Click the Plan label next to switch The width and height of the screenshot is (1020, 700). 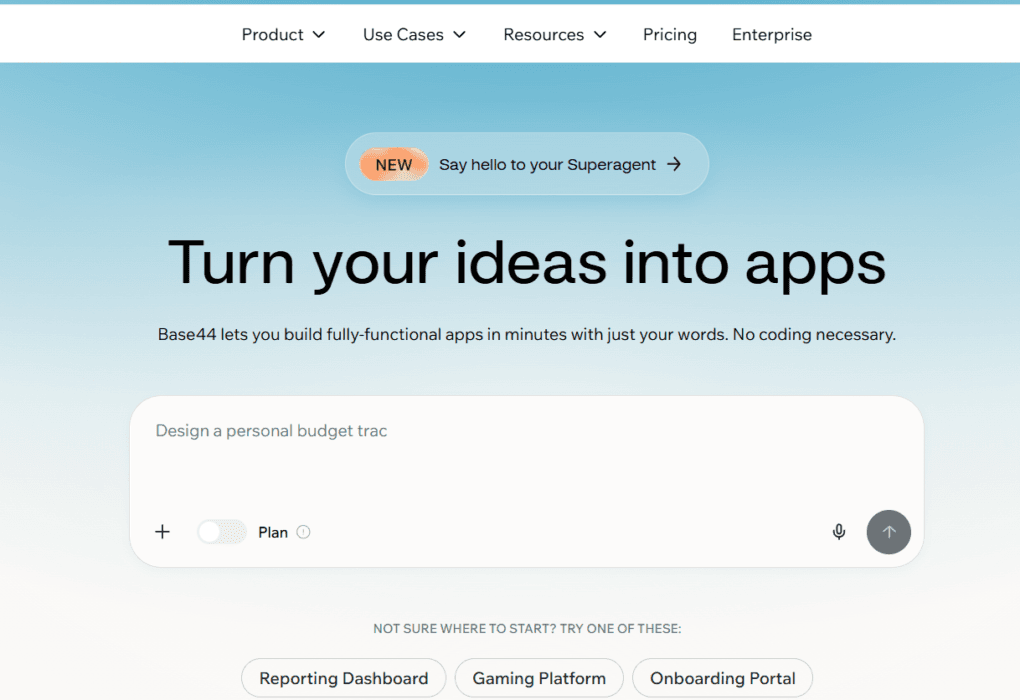[x=273, y=532]
